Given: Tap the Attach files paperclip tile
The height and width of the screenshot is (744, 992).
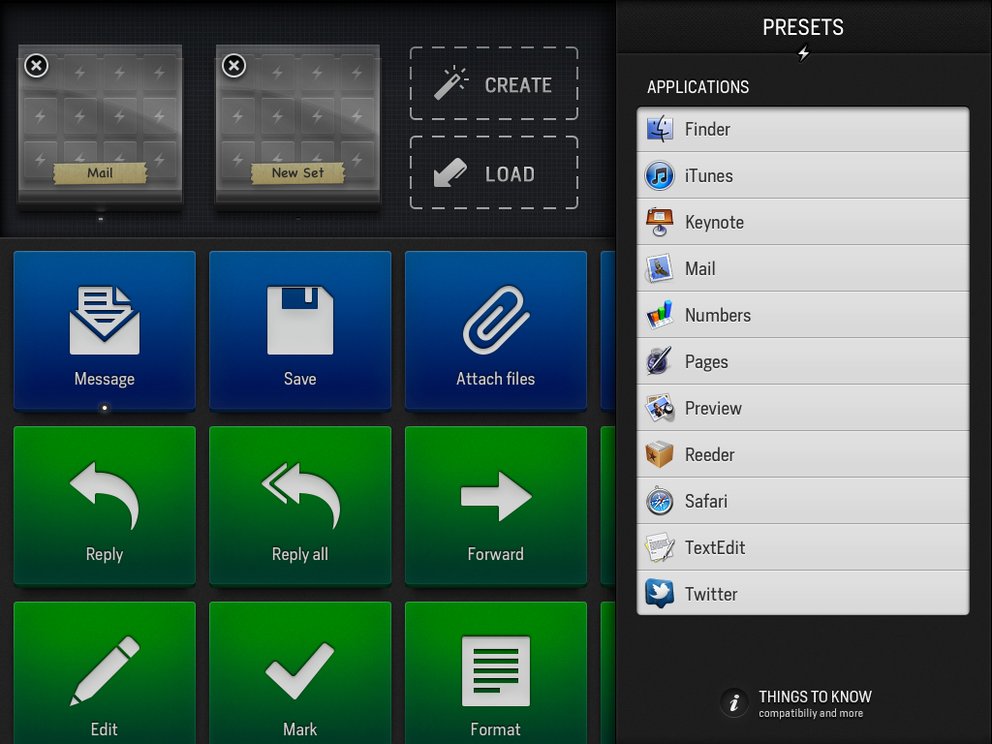Looking at the screenshot, I should tap(495, 331).
